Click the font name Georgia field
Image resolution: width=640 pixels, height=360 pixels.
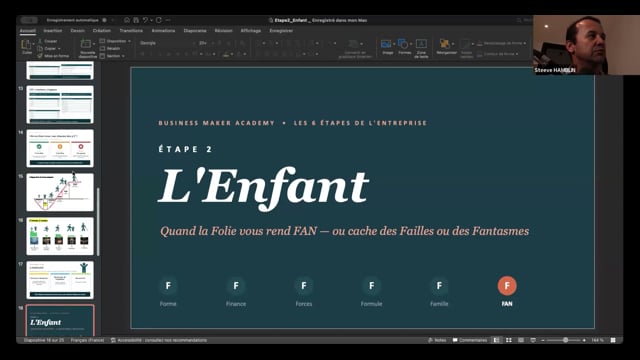(x=166, y=43)
